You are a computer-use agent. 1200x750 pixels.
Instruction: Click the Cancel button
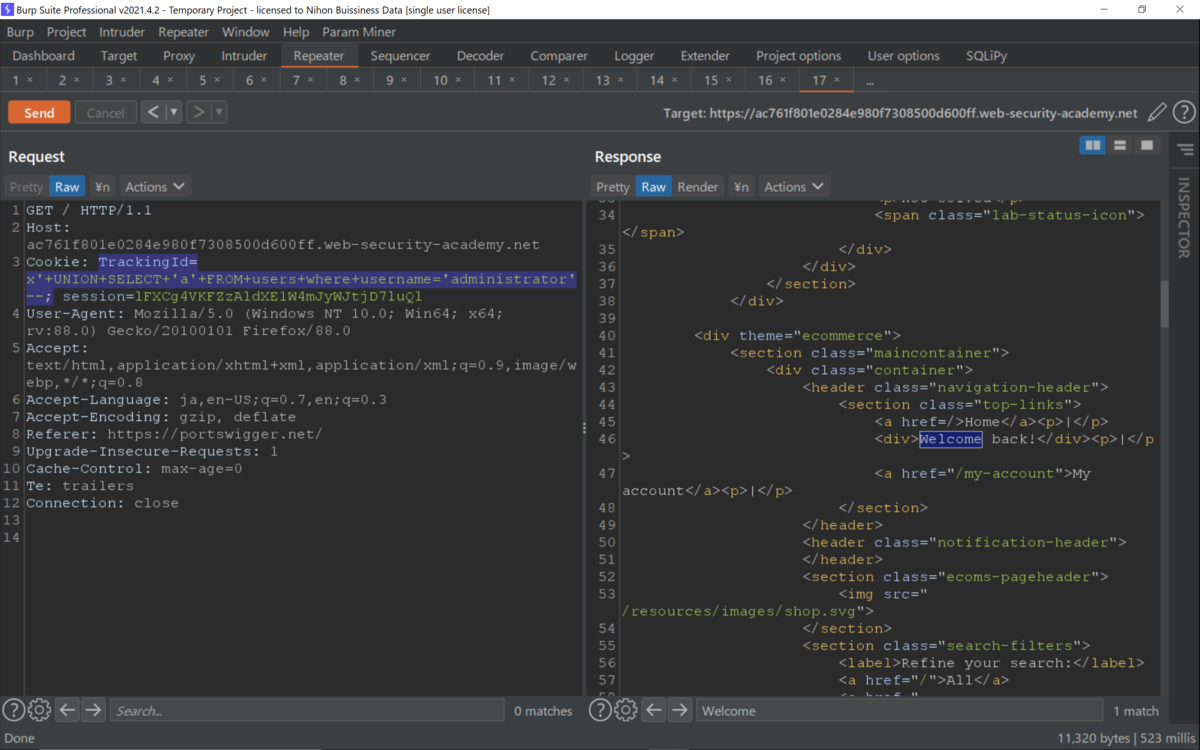[105, 113]
